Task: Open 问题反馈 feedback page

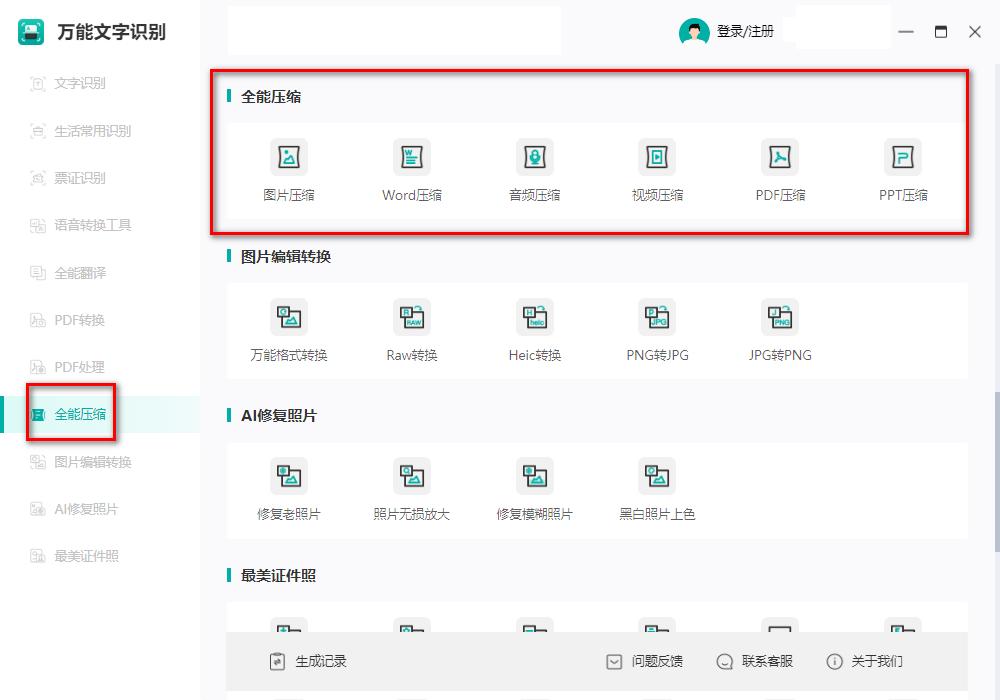Action: click(645, 661)
